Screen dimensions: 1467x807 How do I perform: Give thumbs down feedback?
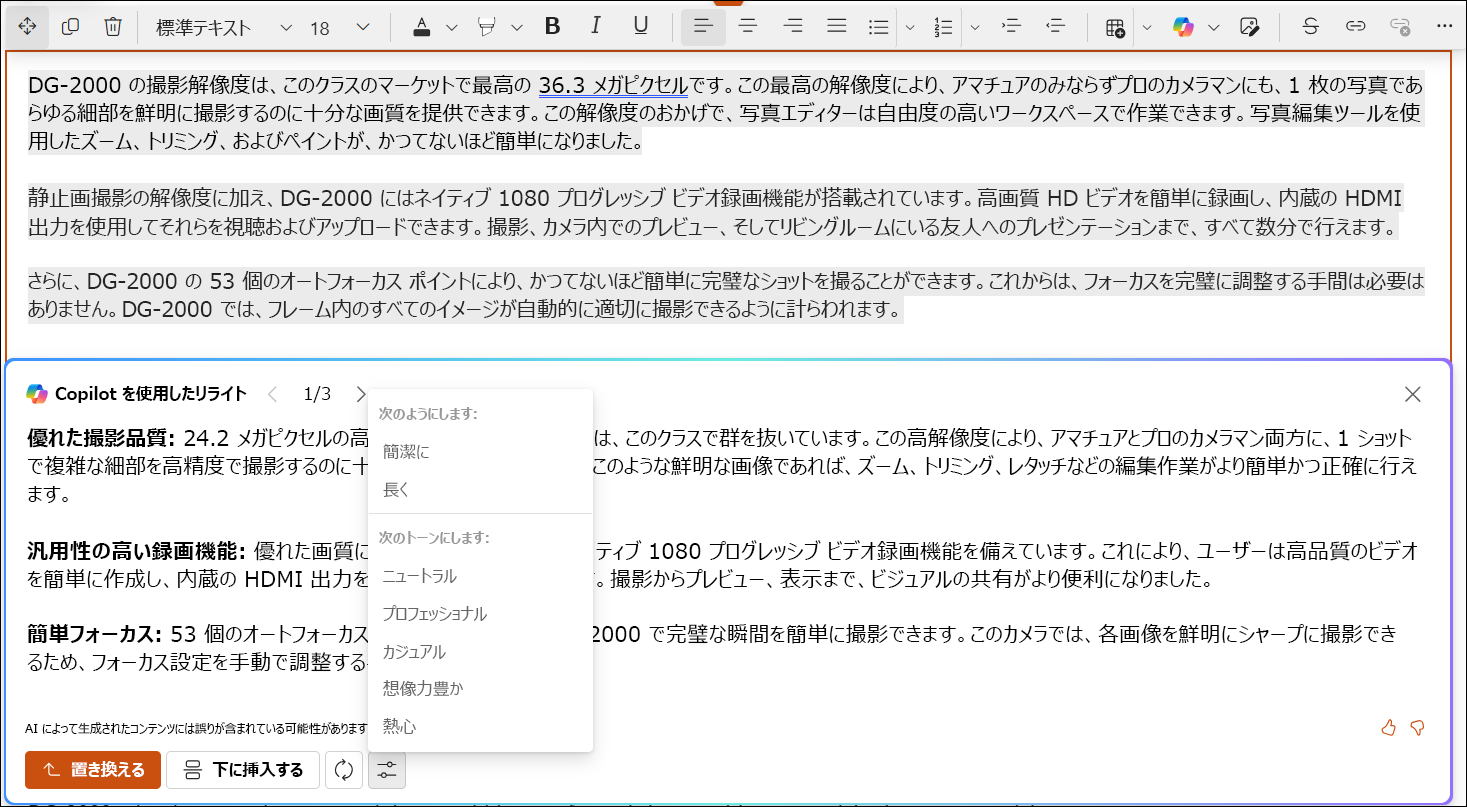(1417, 727)
